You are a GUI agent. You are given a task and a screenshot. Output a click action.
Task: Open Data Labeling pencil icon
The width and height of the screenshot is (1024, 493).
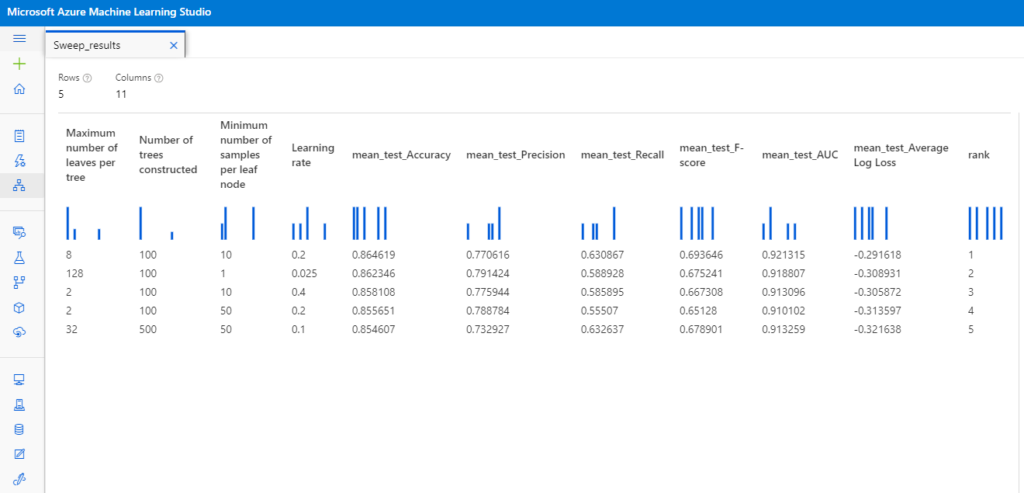pos(20,454)
